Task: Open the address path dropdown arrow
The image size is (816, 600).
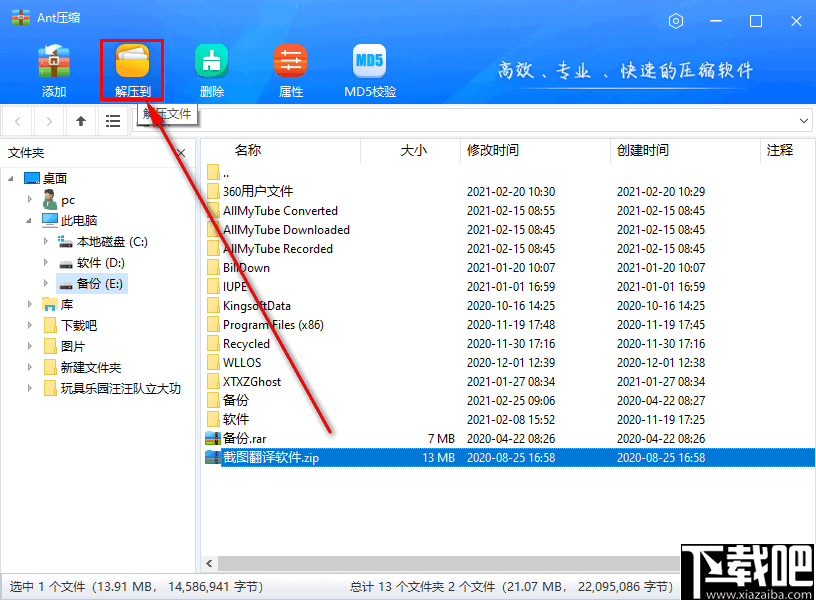Action: tap(804, 121)
